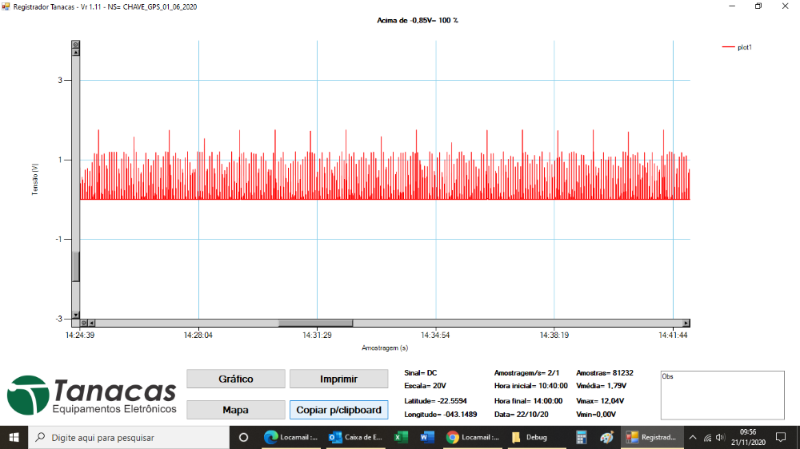Open the Word icon in taskbar
The image size is (800, 449).
click(425, 438)
